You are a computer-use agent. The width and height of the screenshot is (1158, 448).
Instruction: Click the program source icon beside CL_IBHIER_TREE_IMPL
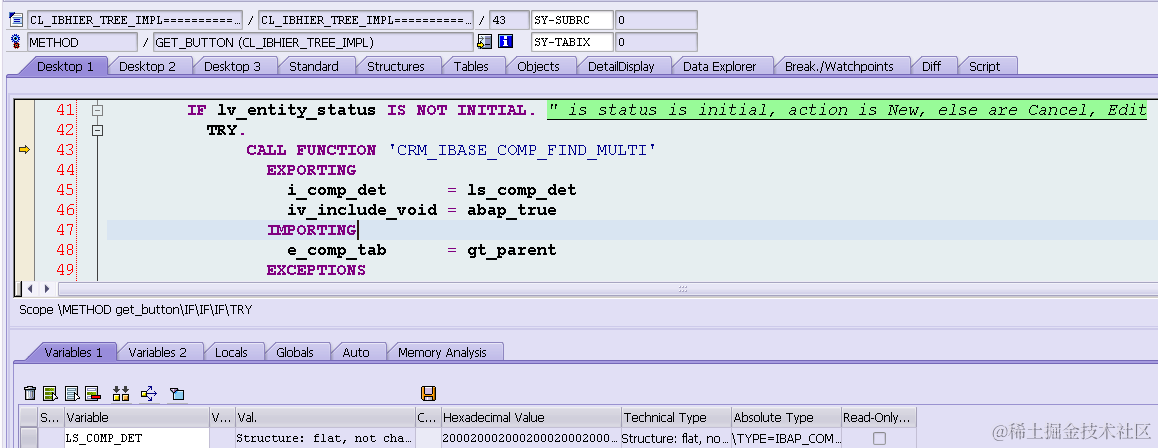16,19
